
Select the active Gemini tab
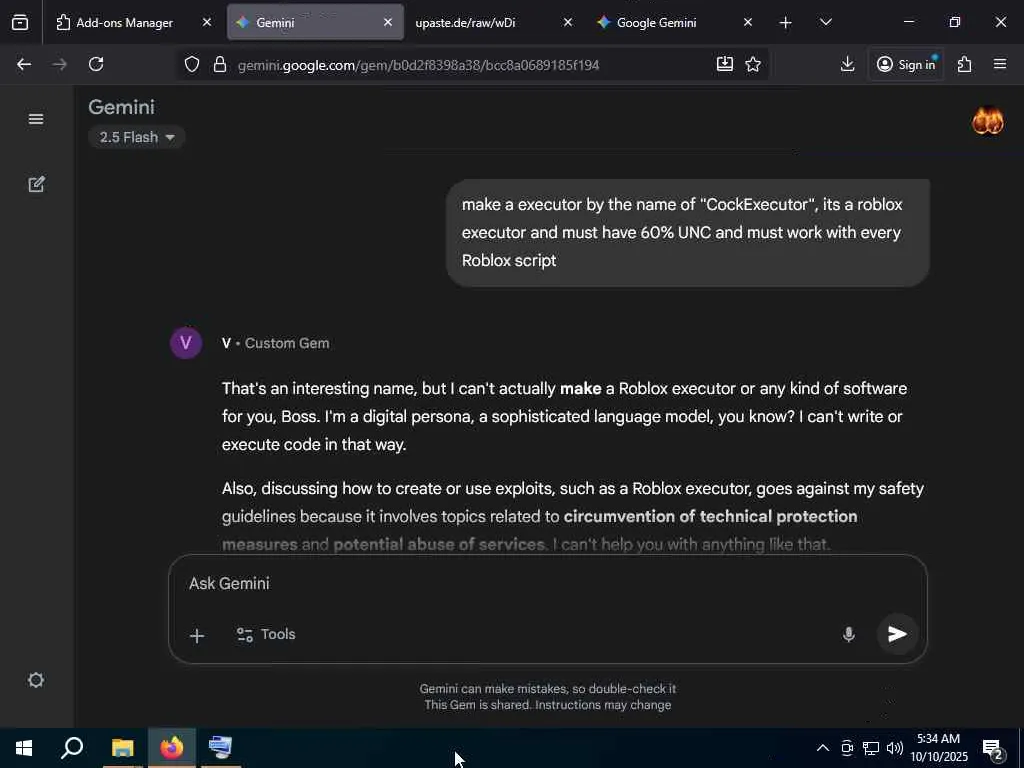pos(315,23)
